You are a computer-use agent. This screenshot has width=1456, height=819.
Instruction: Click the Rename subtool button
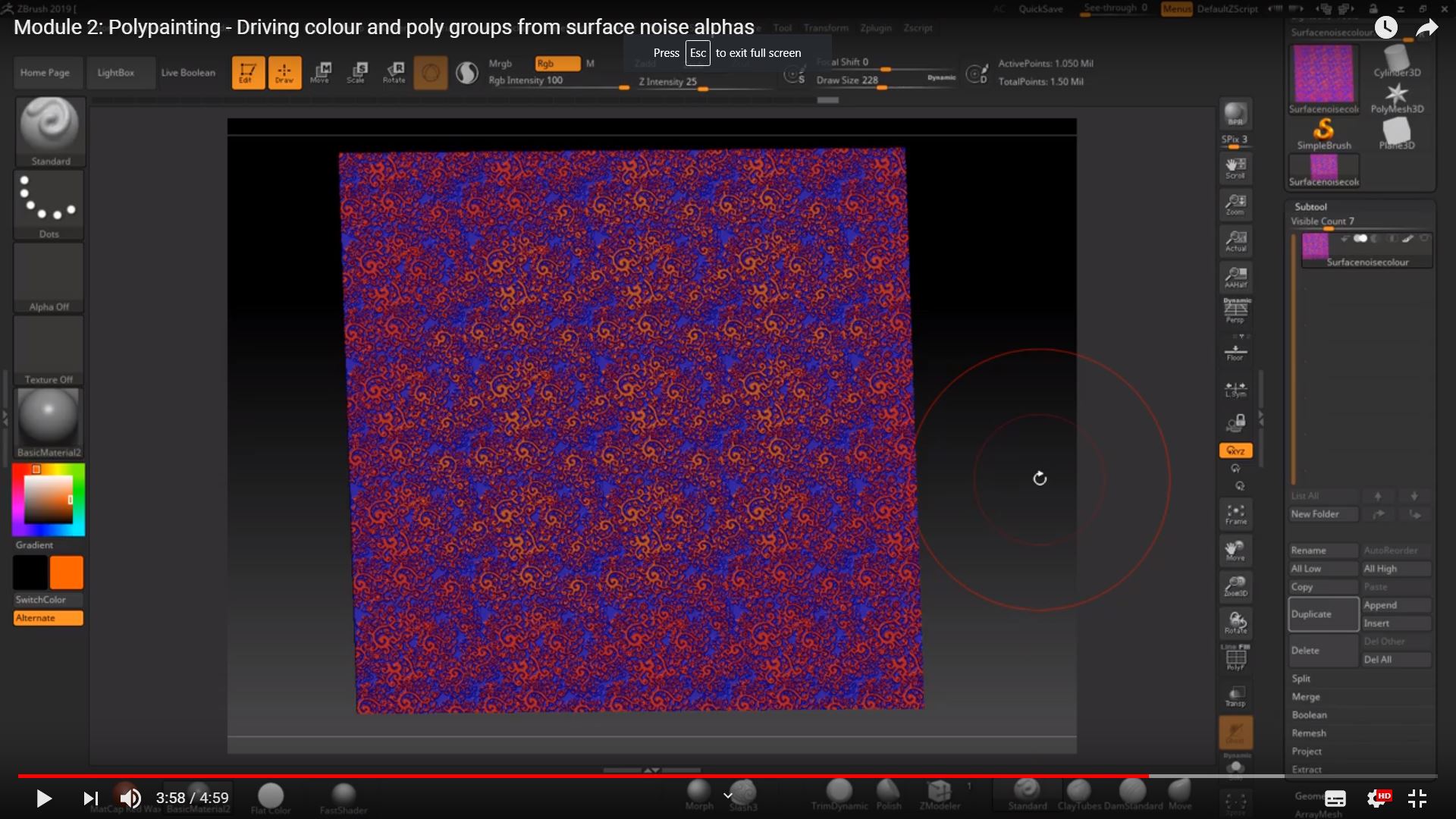click(x=1323, y=551)
